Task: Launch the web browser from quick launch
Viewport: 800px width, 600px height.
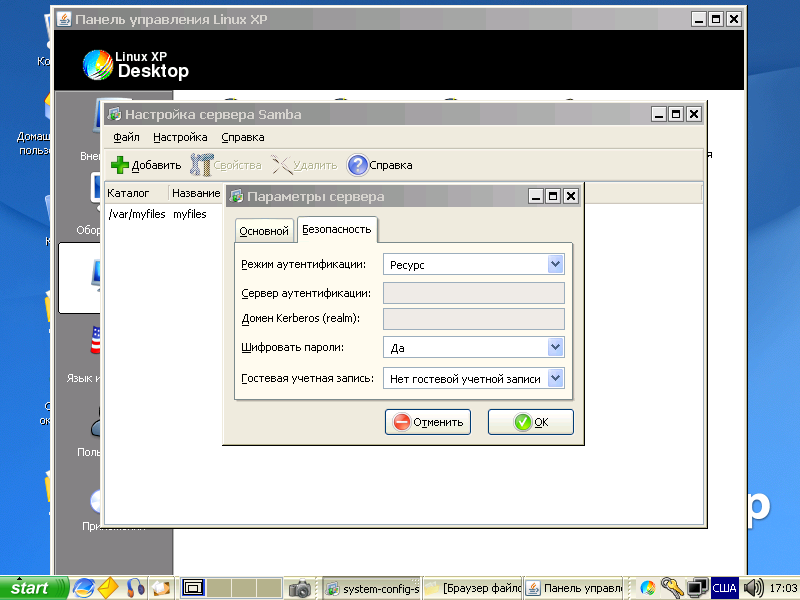Action: [x=83, y=588]
